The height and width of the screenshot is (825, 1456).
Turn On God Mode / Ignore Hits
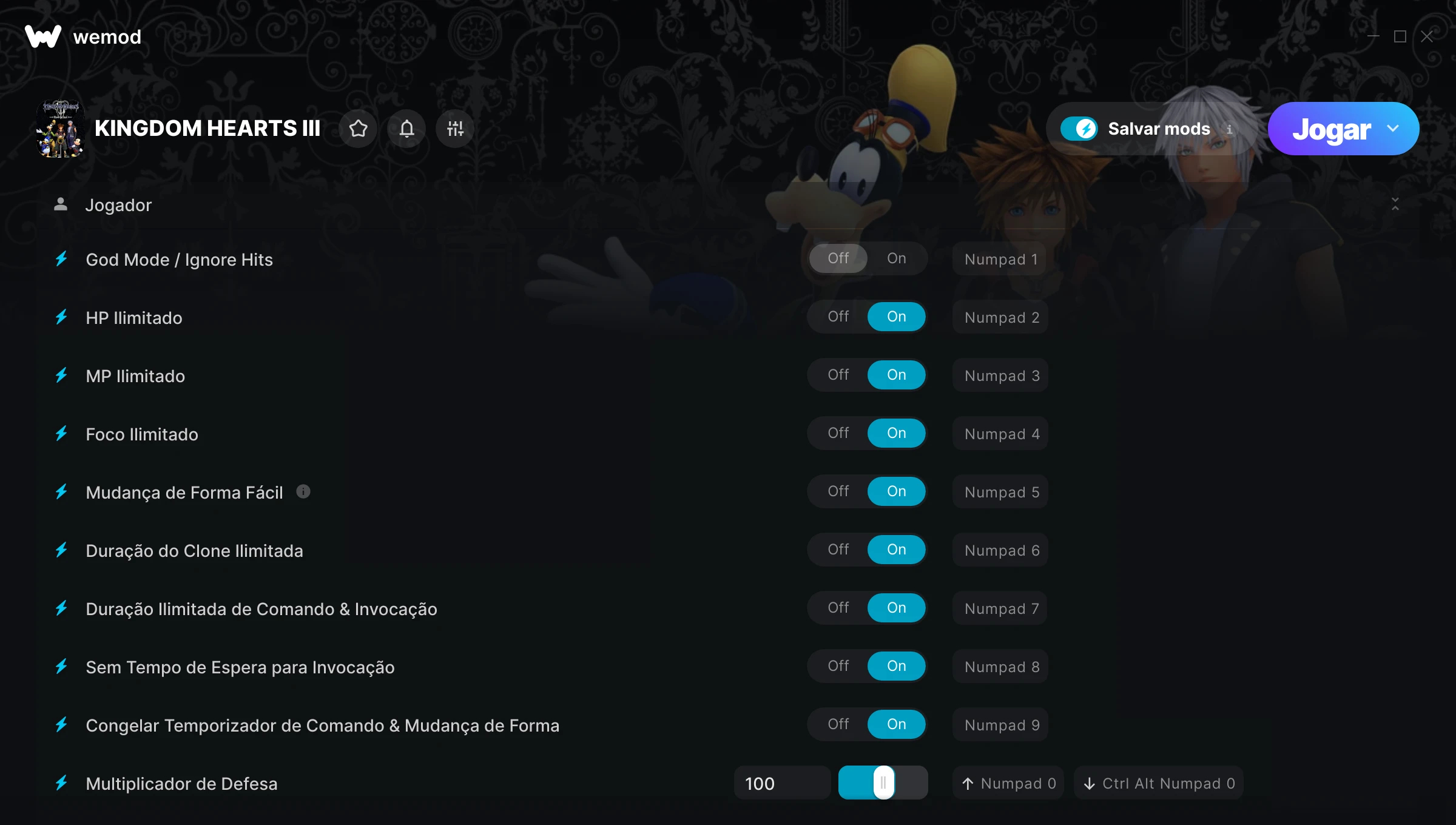tap(896, 258)
